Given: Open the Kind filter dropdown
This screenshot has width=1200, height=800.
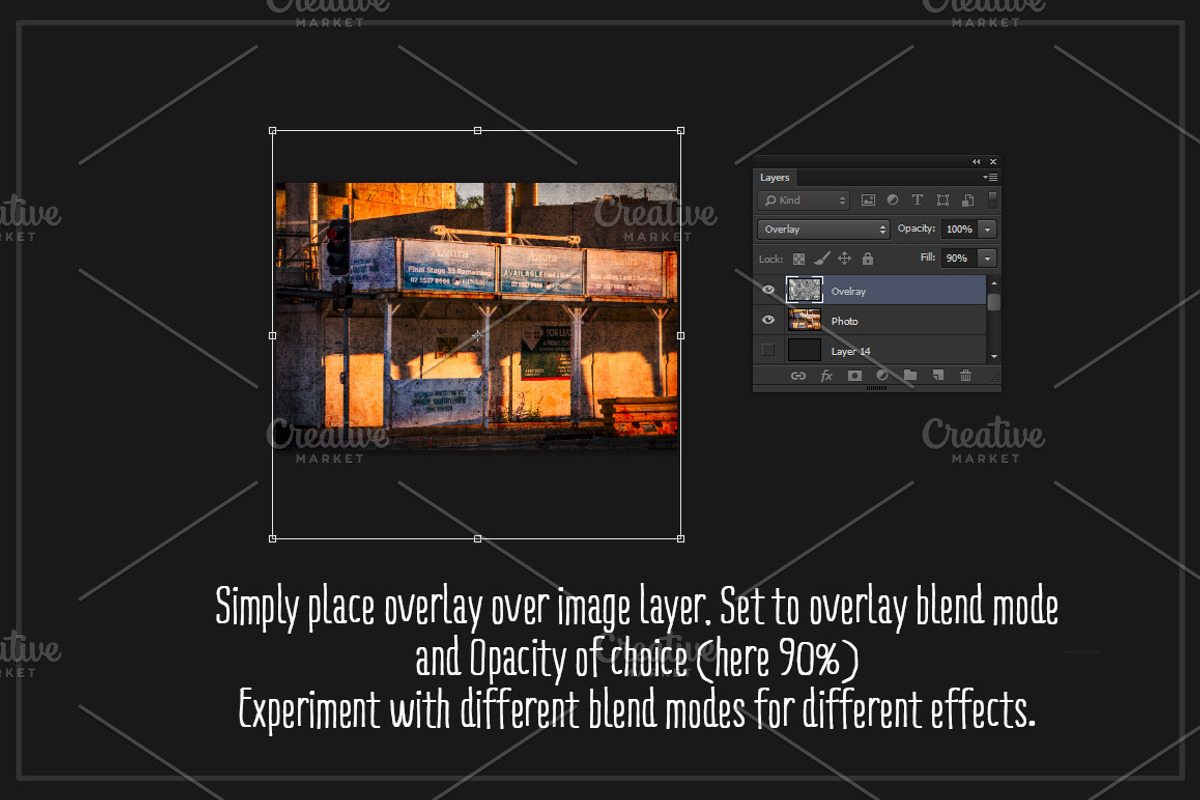Looking at the screenshot, I should click(803, 200).
